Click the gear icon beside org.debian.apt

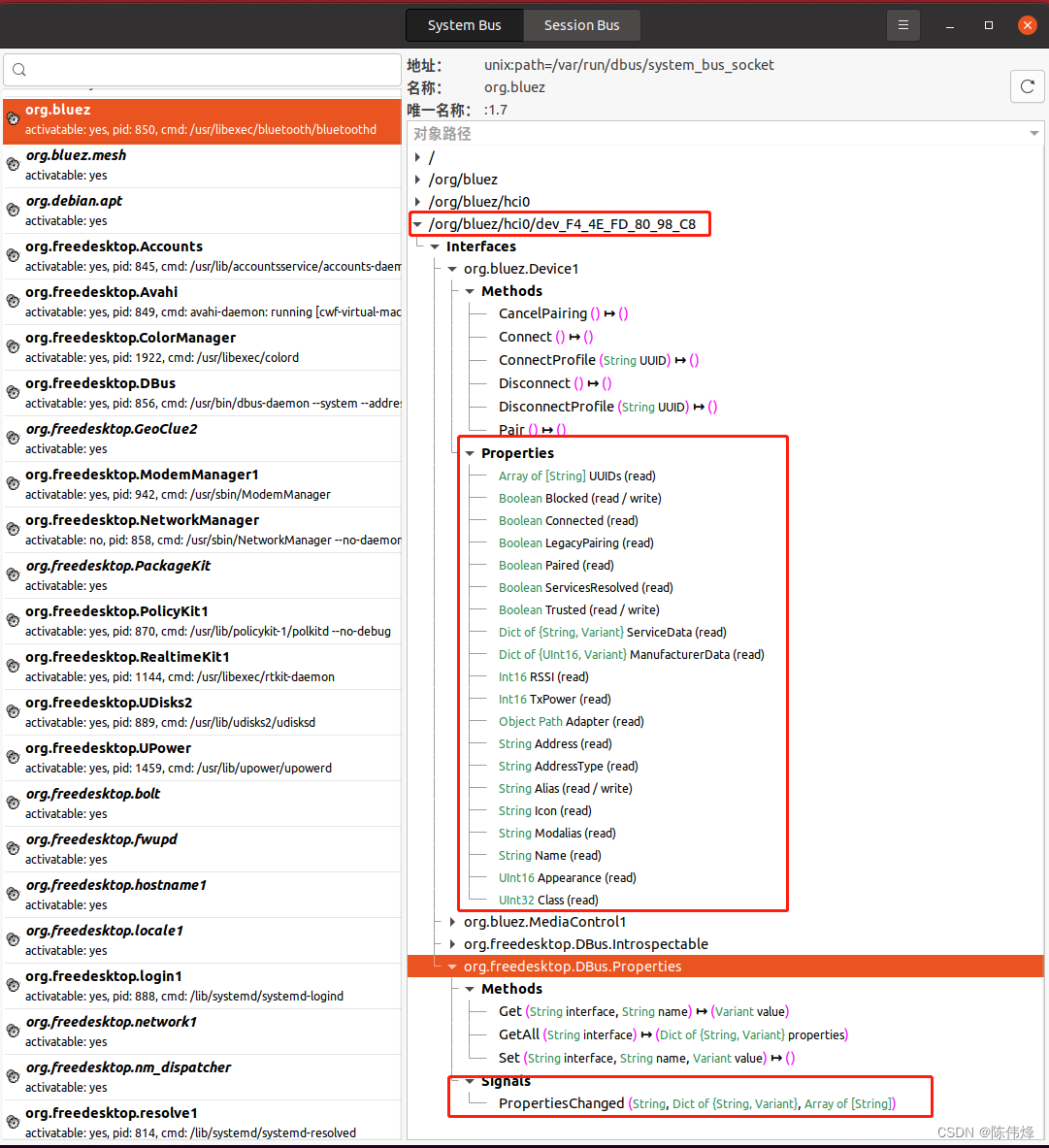click(x=13, y=209)
